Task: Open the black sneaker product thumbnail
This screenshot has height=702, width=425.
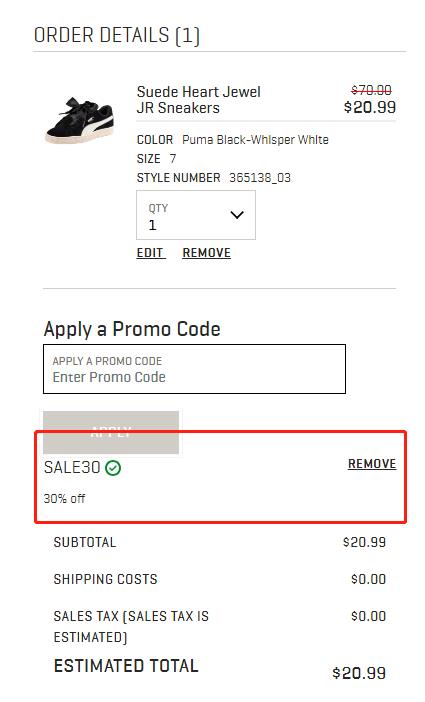Action: (x=80, y=119)
